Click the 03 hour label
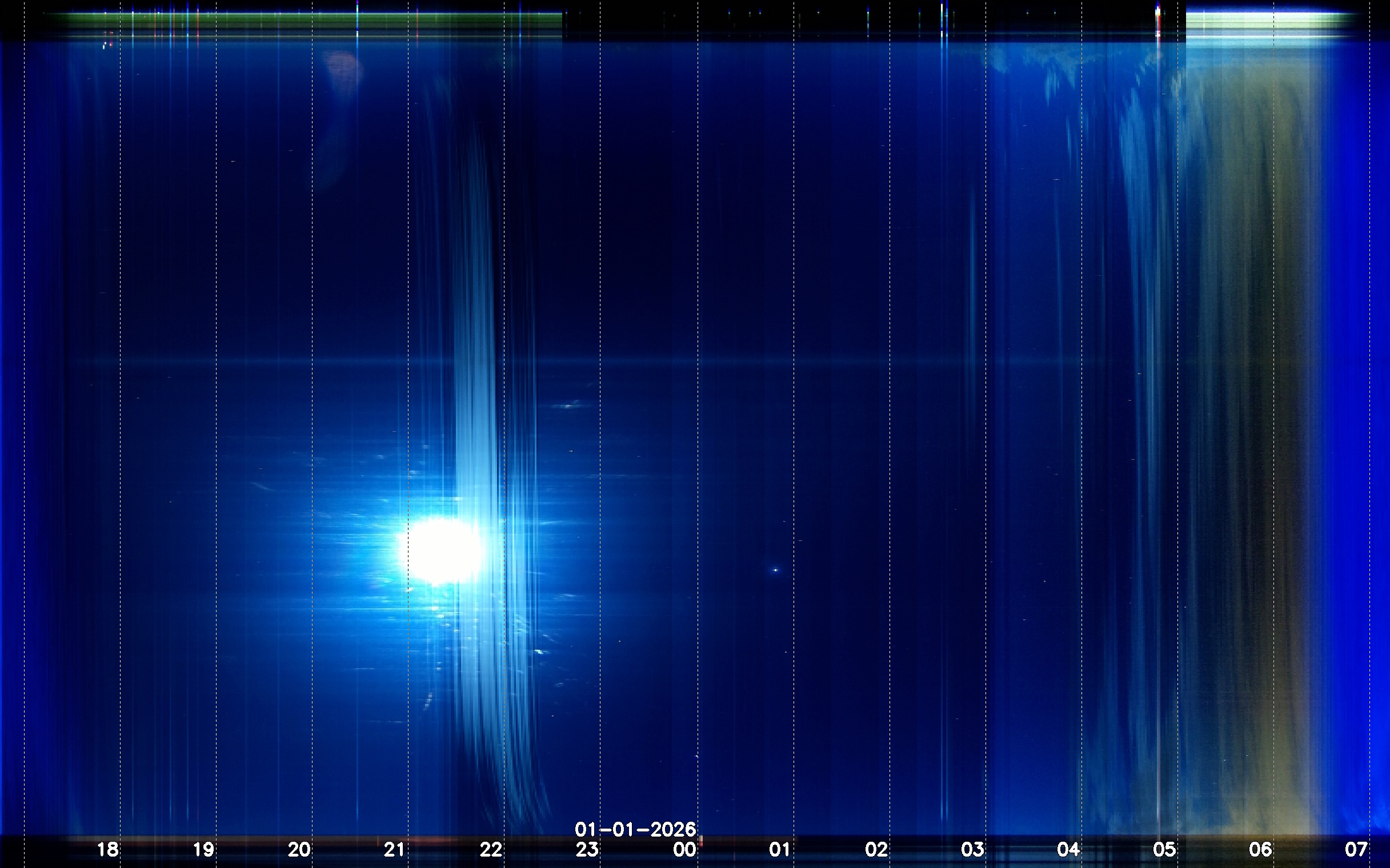Viewport: 1390px width, 868px height. (972, 849)
